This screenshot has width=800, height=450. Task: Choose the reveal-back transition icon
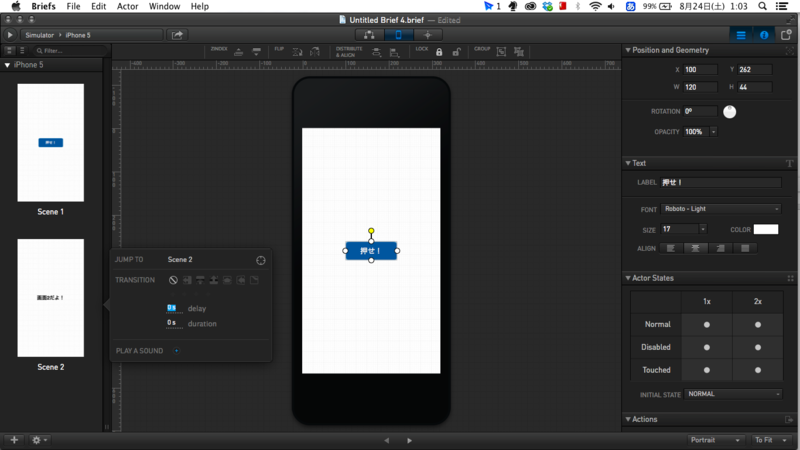point(240,280)
